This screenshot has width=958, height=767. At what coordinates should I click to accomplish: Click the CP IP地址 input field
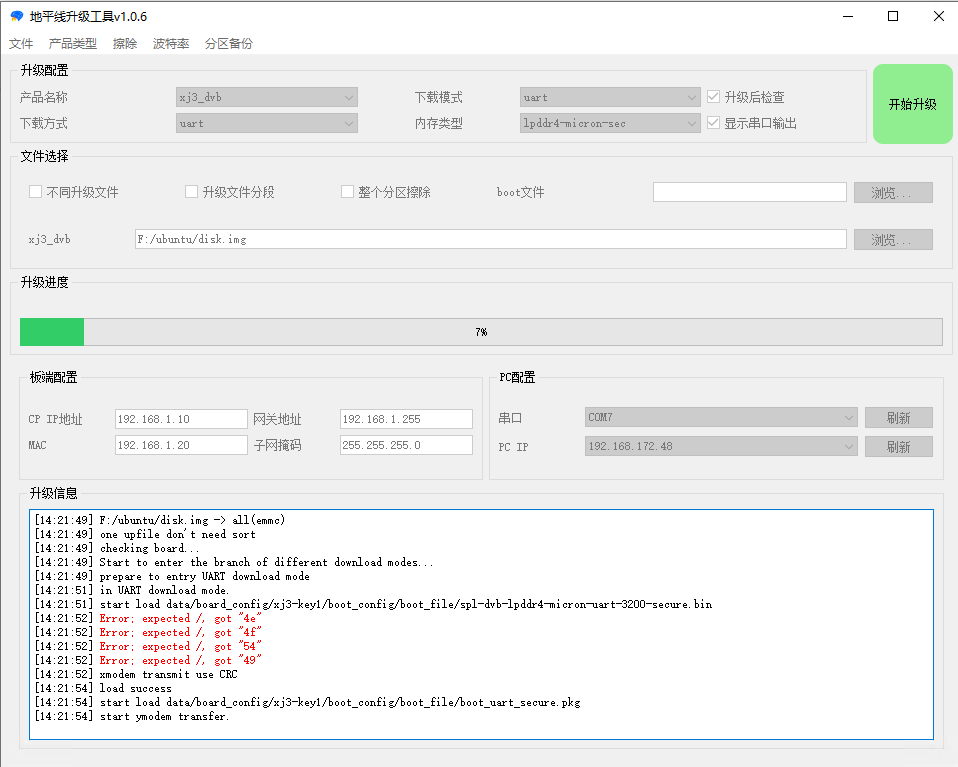(x=181, y=419)
